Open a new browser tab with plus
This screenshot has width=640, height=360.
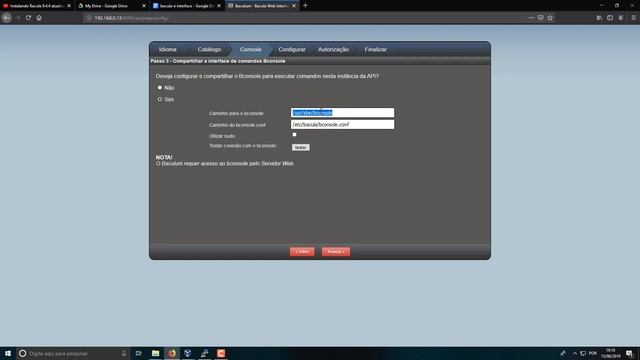[x=305, y=6]
